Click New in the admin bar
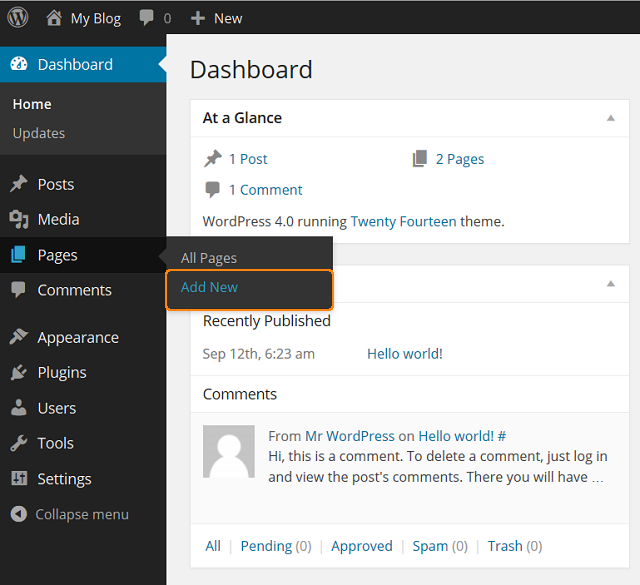This screenshot has width=640, height=585. coord(228,18)
